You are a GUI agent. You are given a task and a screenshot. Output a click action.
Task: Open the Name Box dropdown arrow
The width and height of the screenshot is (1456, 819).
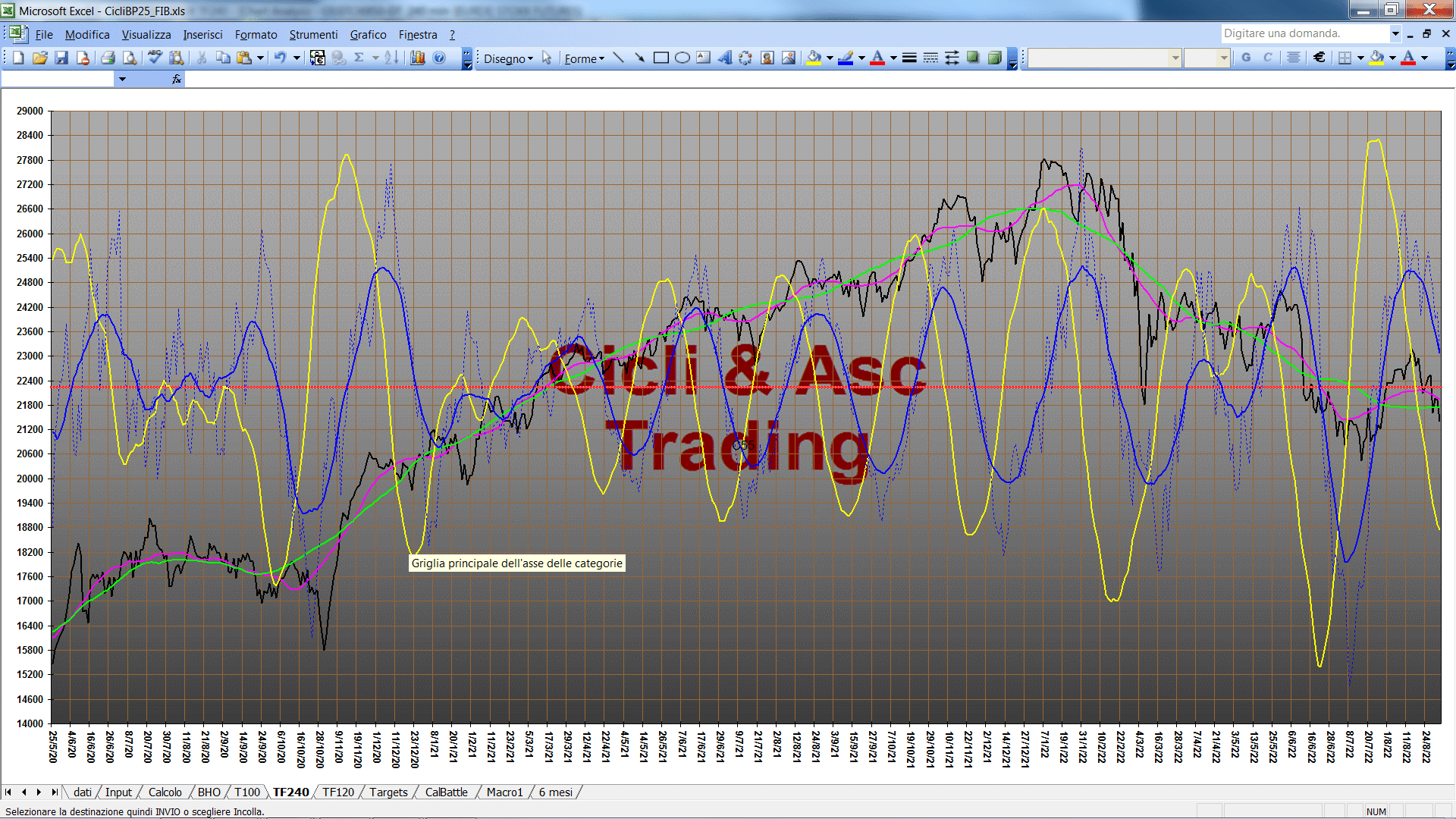point(122,79)
